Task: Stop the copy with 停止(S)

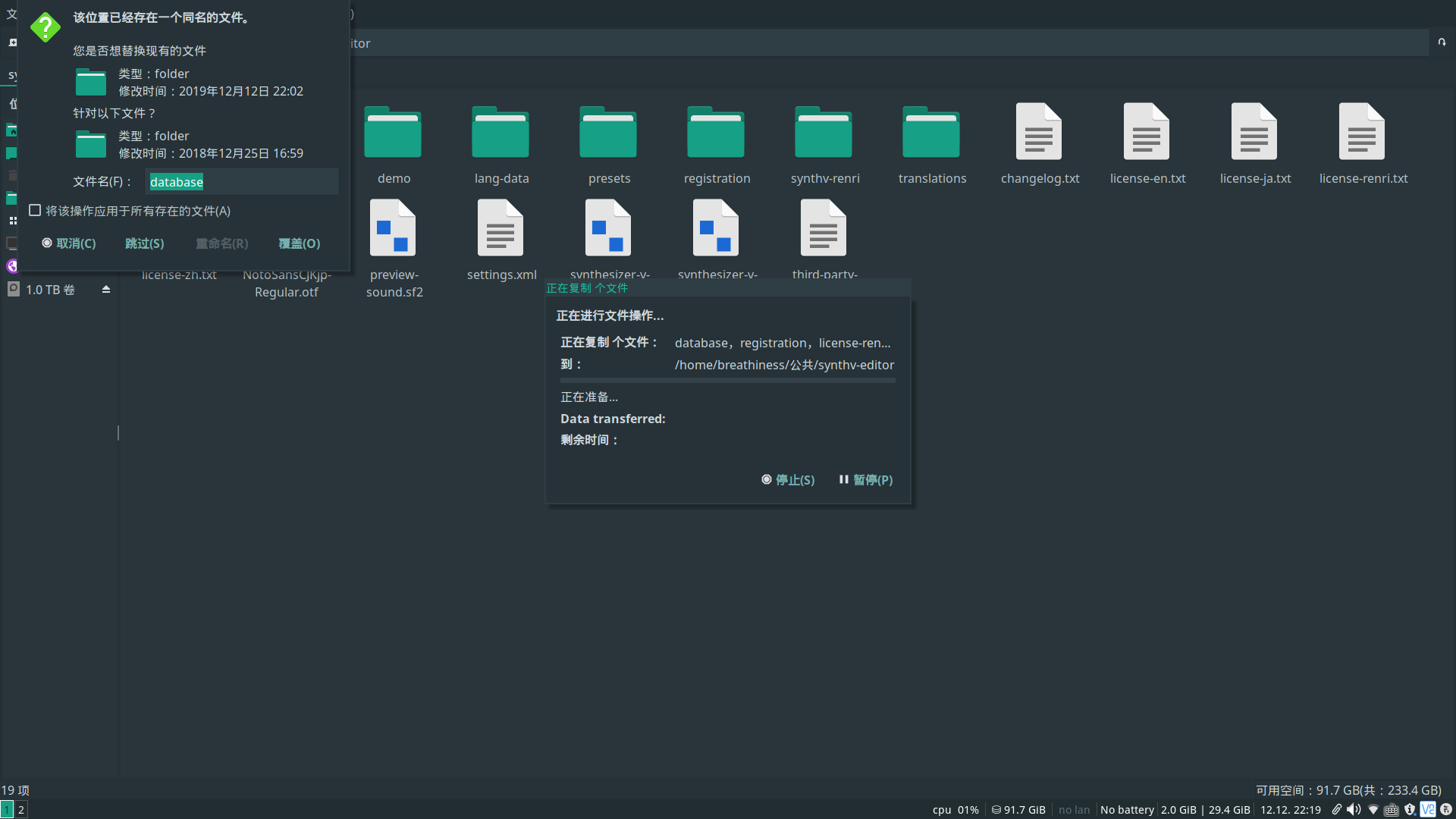Action: click(x=788, y=480)
